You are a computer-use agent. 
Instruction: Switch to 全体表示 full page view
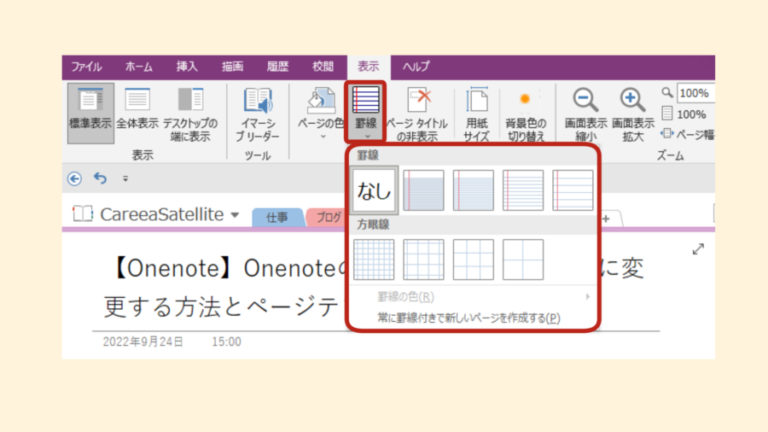pos(137,110)
